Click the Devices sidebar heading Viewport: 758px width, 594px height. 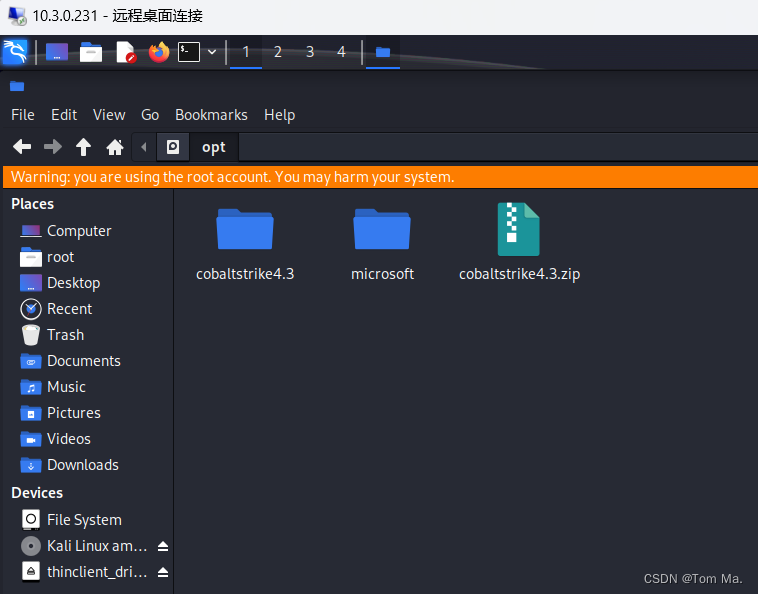(x=37, y=493)
